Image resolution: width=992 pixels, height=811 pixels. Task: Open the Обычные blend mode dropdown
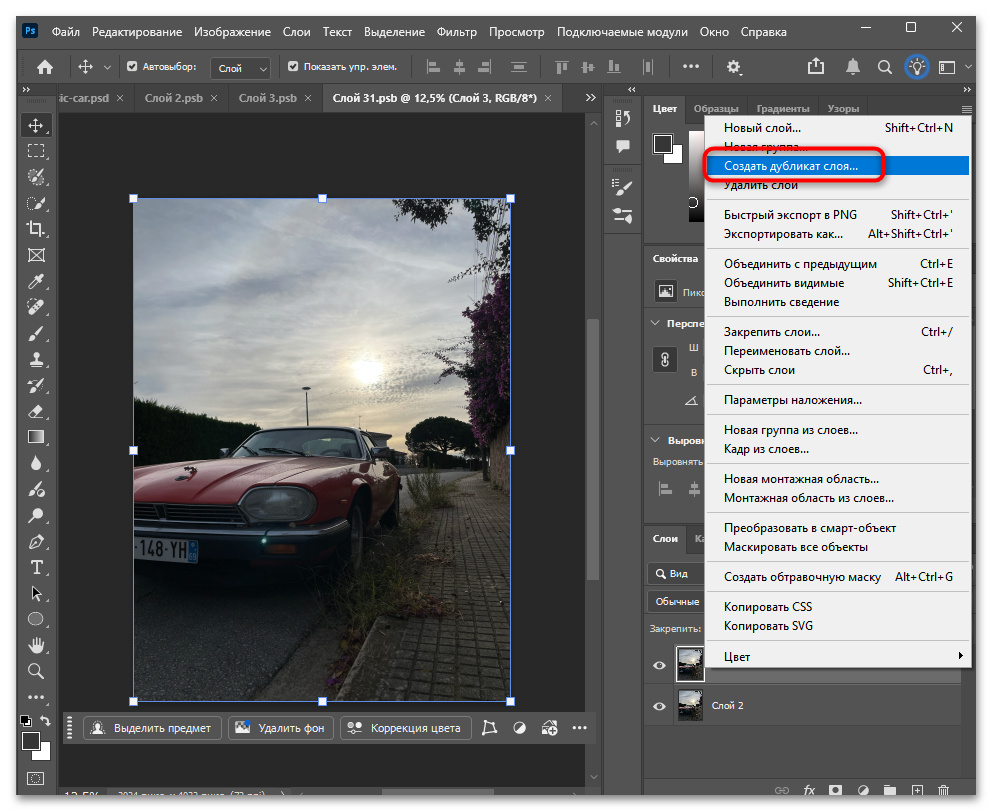(x=675, y=602)
